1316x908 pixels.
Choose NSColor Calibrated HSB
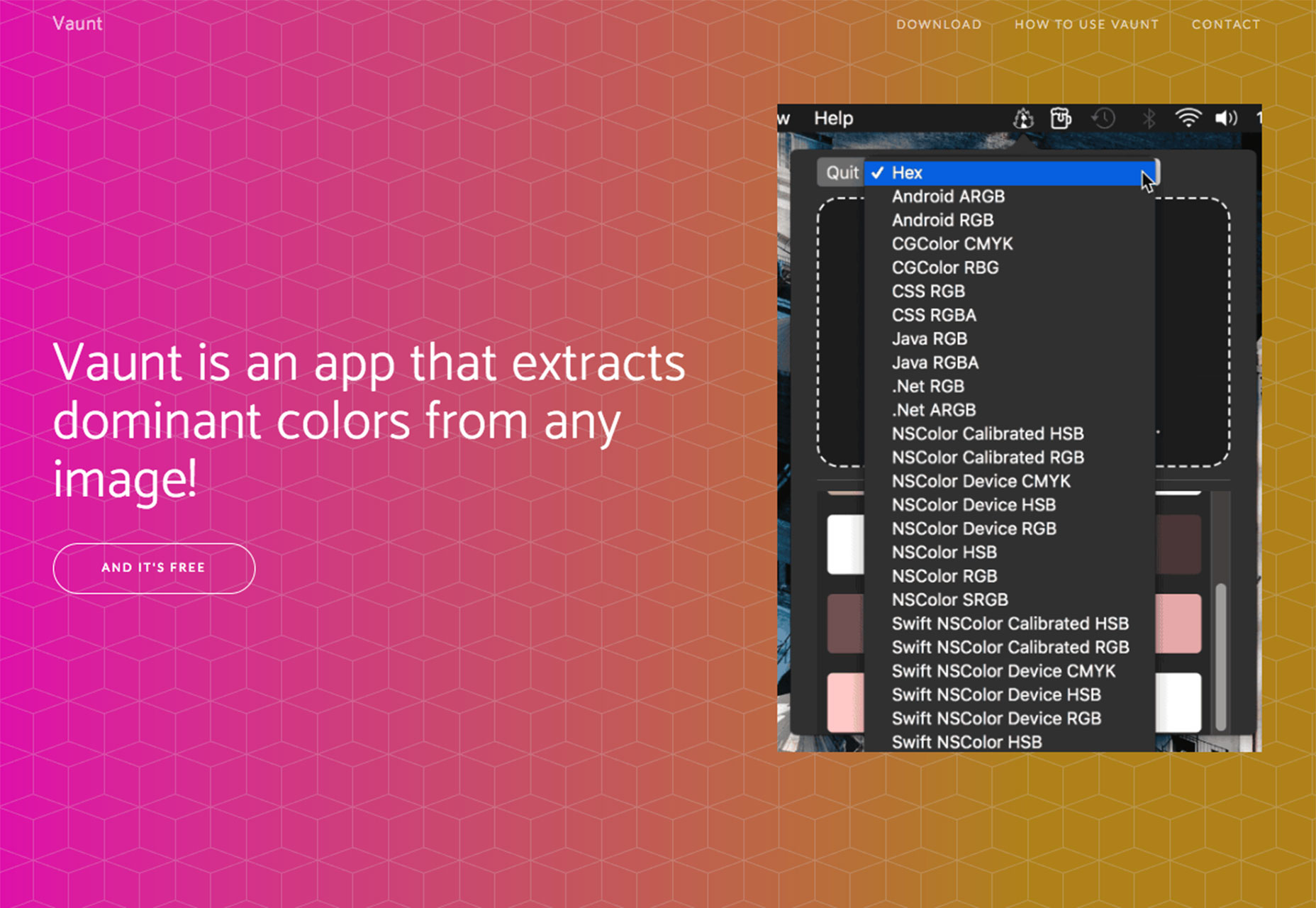tap(1010, 434)
